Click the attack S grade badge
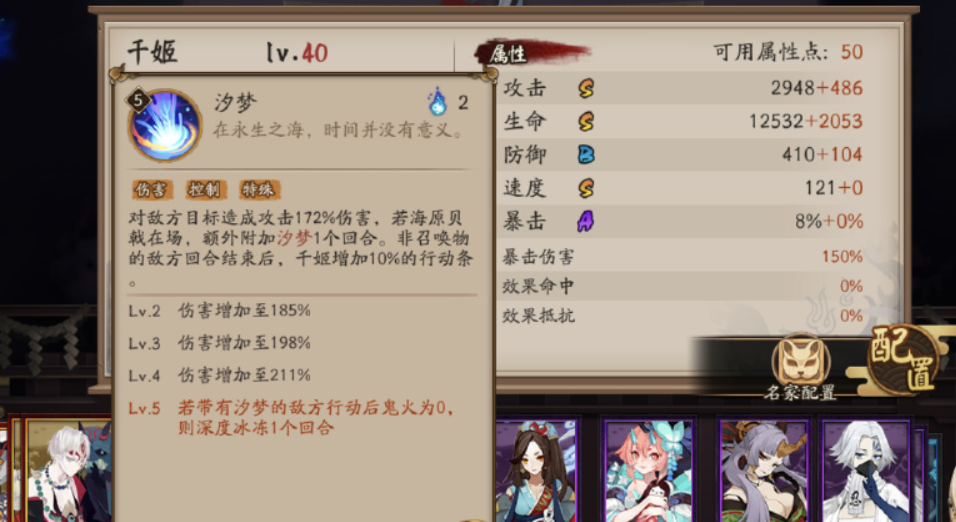This screenshot has height=522, width=956. (586, 88)
